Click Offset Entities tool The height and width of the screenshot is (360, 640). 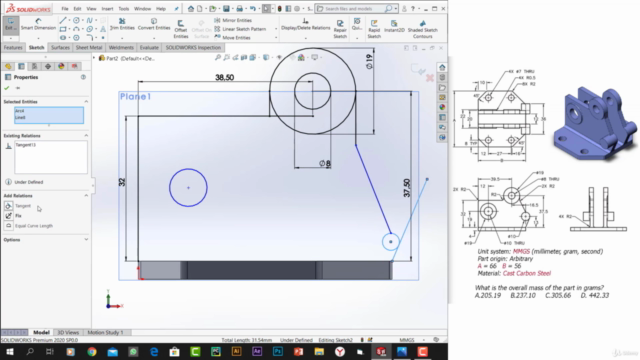pyautogui.click(x=180, y=29)
